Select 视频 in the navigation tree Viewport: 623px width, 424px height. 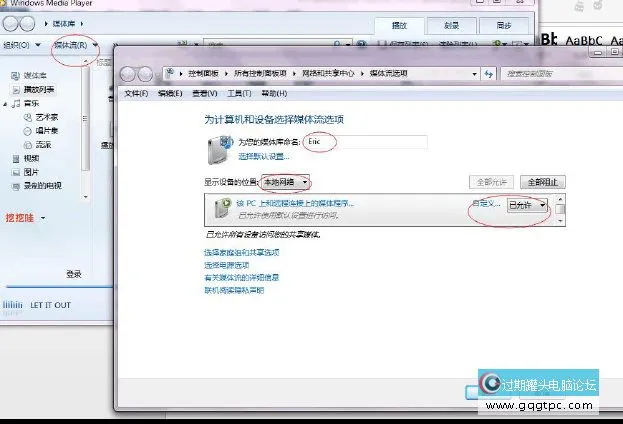click(x=31, y=158)
